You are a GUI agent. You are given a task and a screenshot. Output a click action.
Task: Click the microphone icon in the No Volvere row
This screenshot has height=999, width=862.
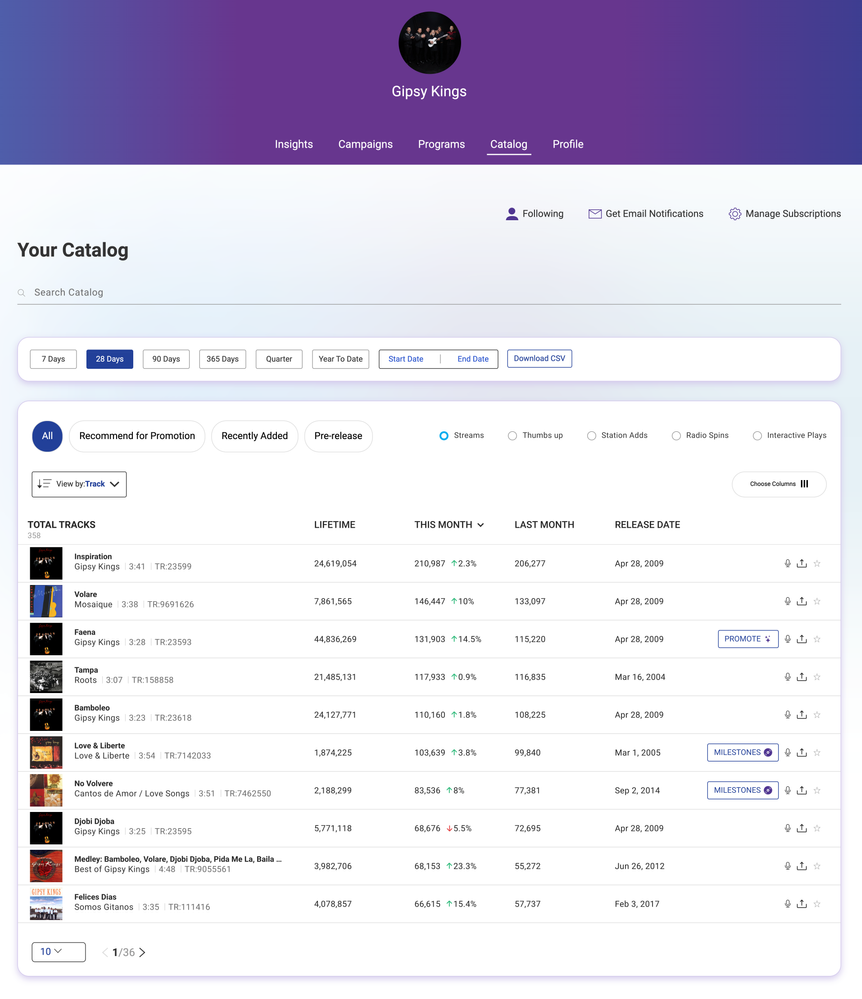click(x=787, y=791)
